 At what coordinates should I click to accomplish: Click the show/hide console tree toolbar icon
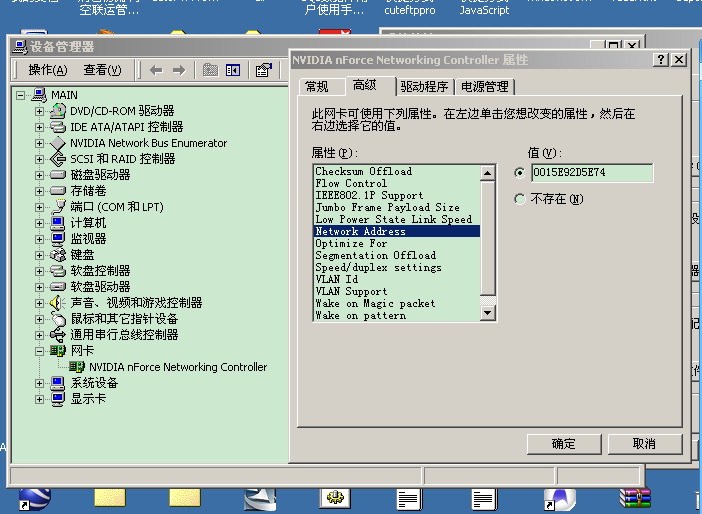click(233, 70)
